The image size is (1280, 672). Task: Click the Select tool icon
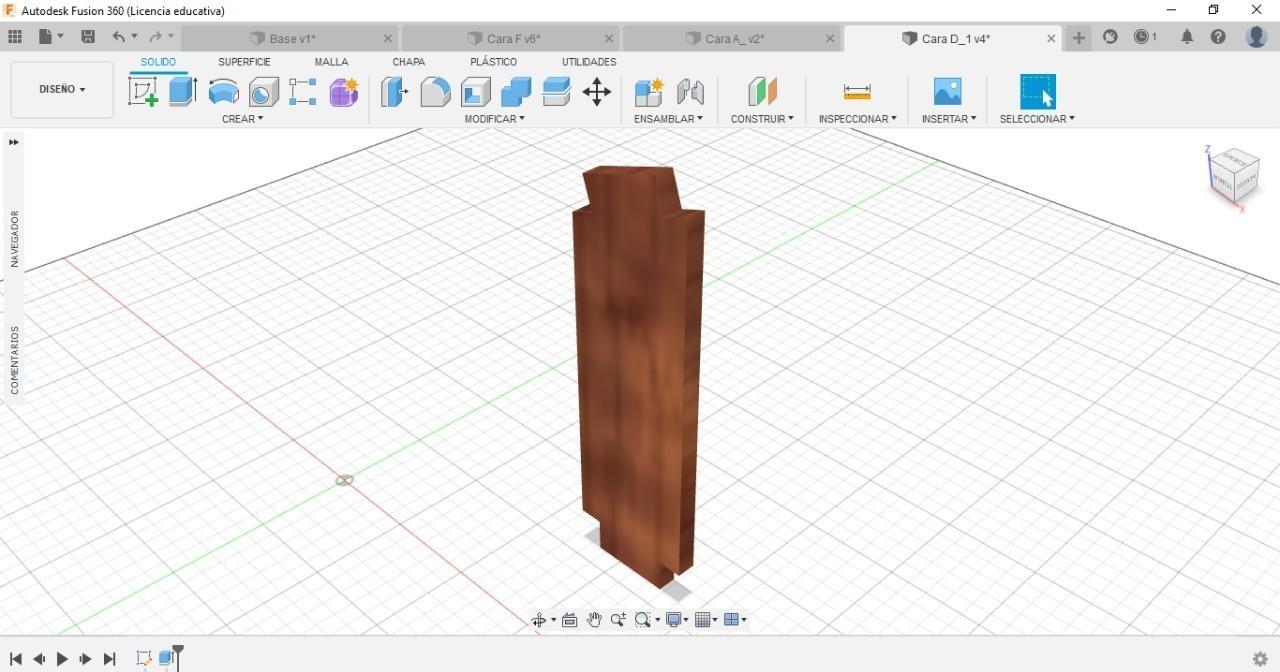(1037, 92)
